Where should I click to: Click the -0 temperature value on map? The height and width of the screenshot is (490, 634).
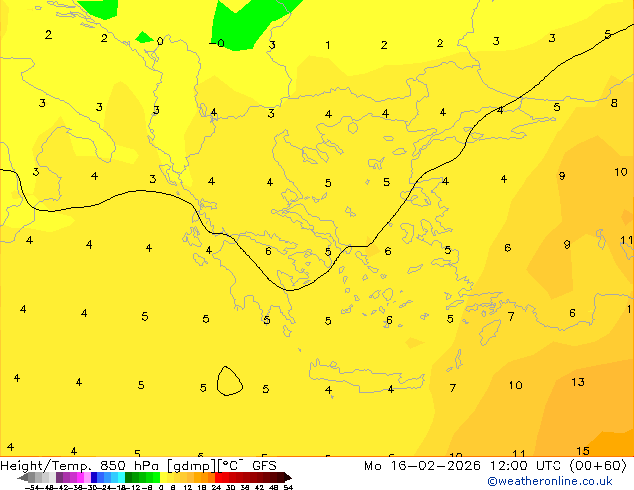pos(217,43)
